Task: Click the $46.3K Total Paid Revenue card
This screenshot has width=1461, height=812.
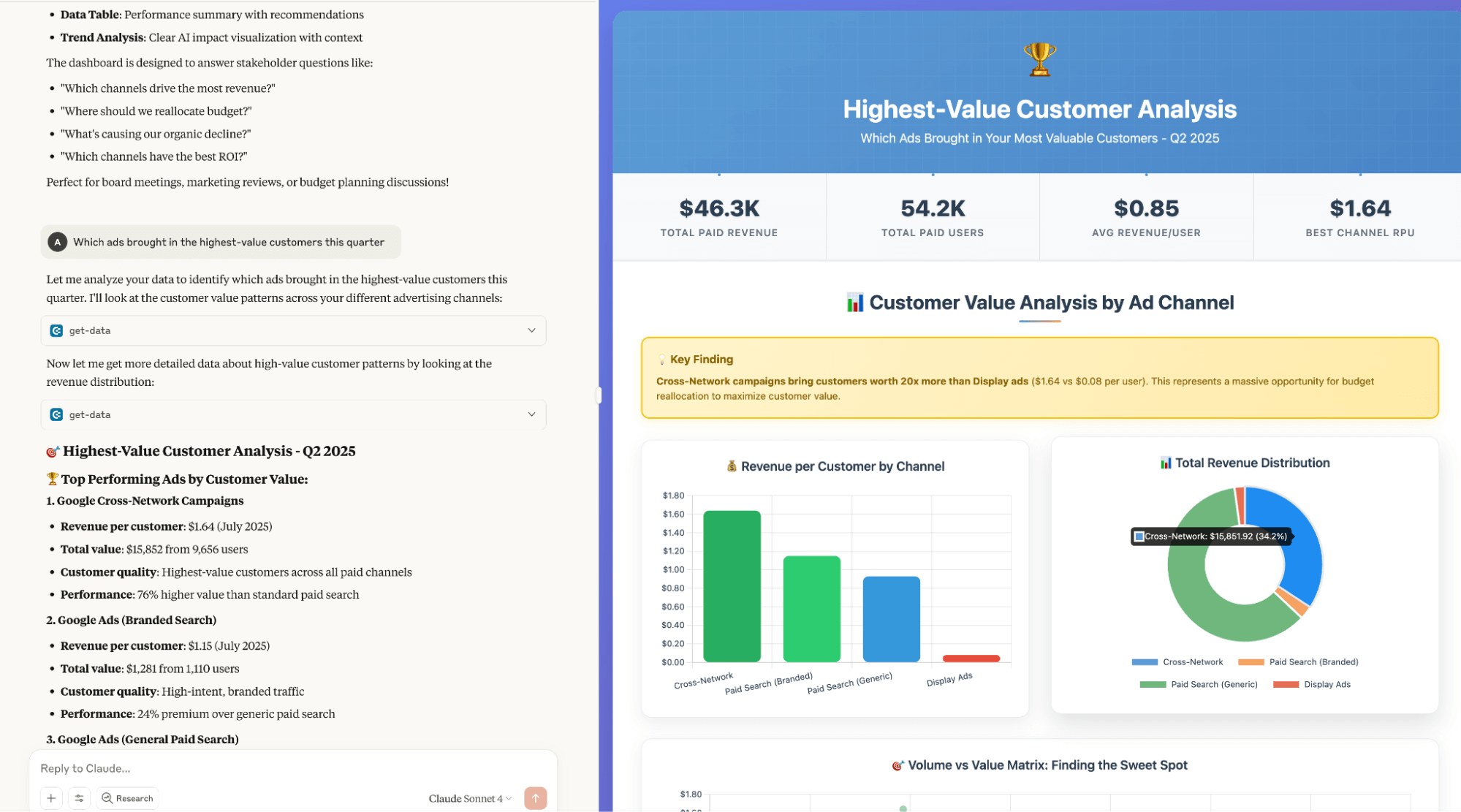Action: [x=719, y=217]
